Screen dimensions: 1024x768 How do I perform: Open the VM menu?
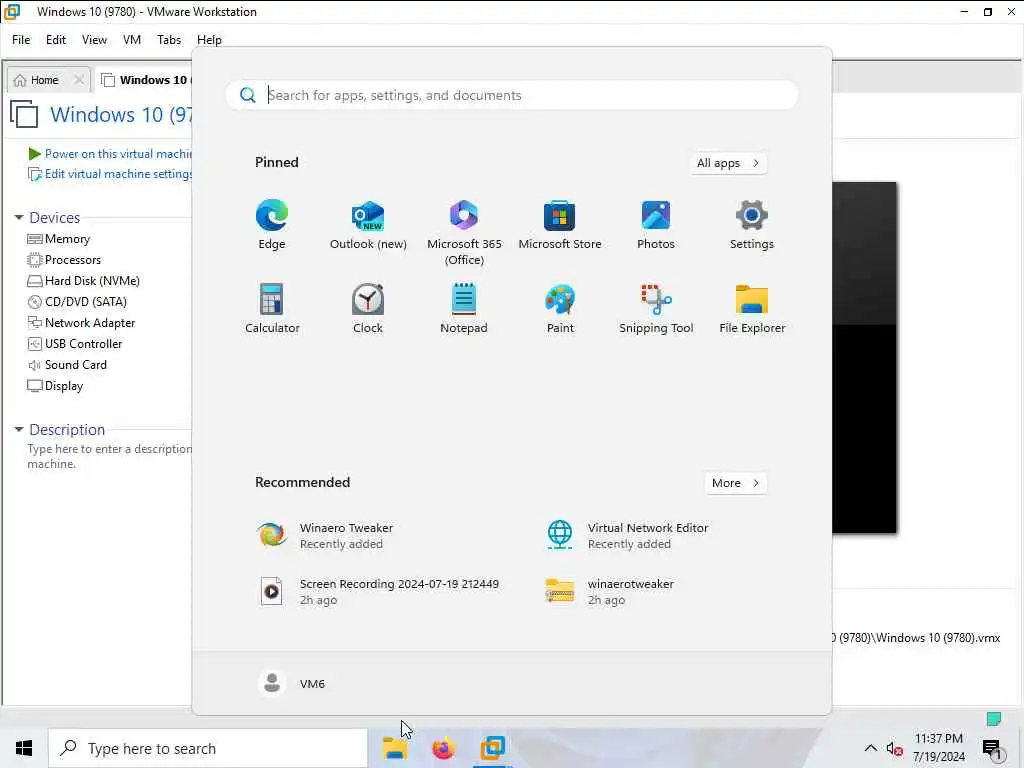(132, 40)
